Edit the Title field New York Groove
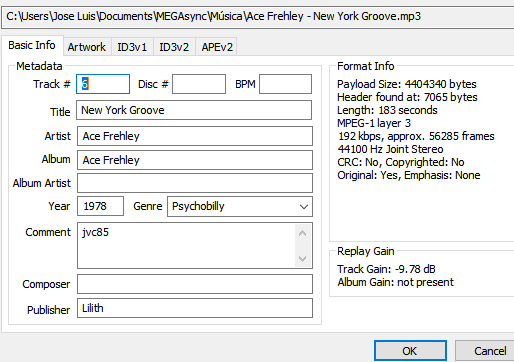Viewport: 514px width, 362px height. click(194, 110)
